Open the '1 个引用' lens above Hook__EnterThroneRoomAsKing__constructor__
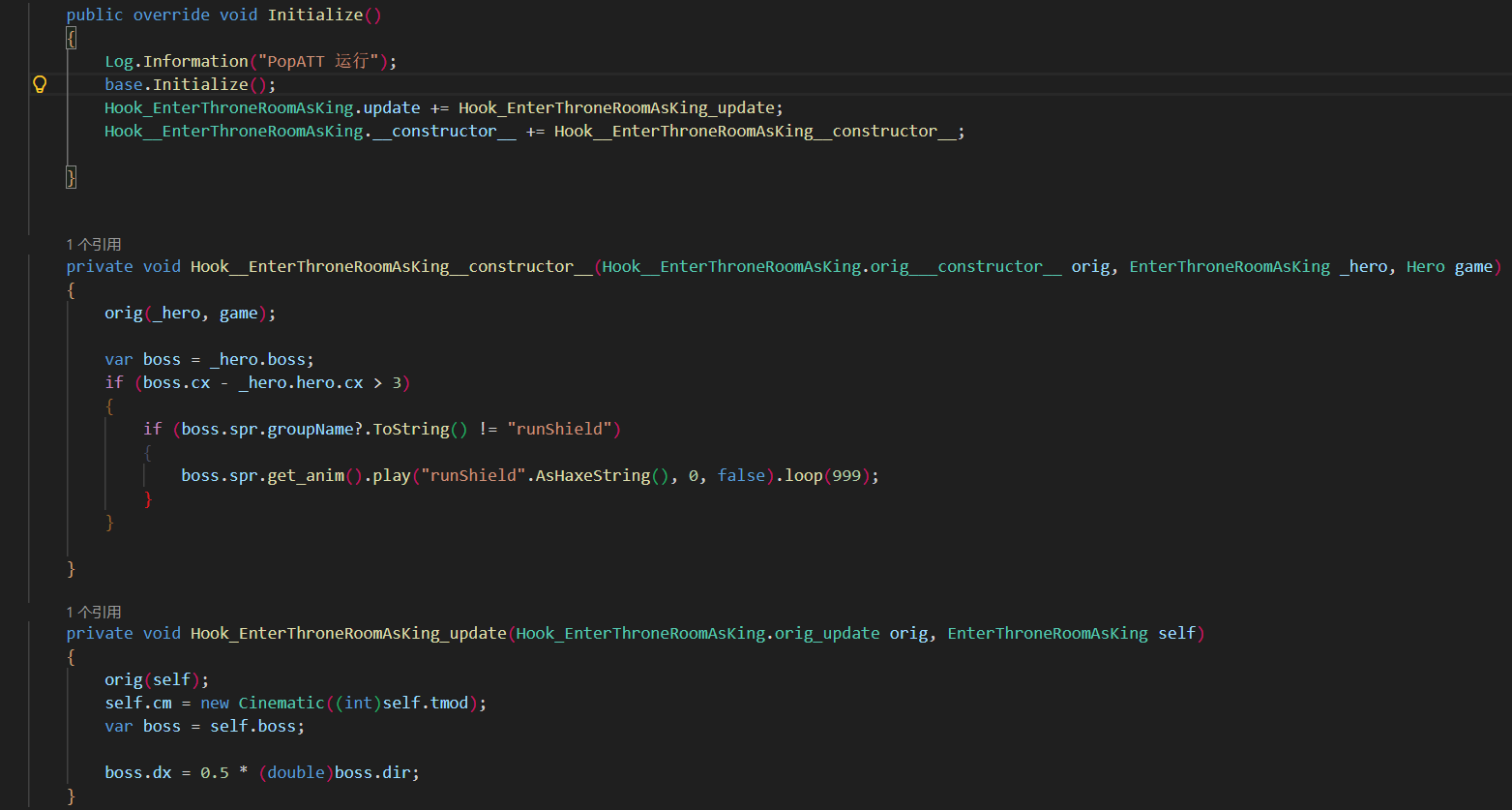This screenshot has height=810, width=1512. (94, 245)
